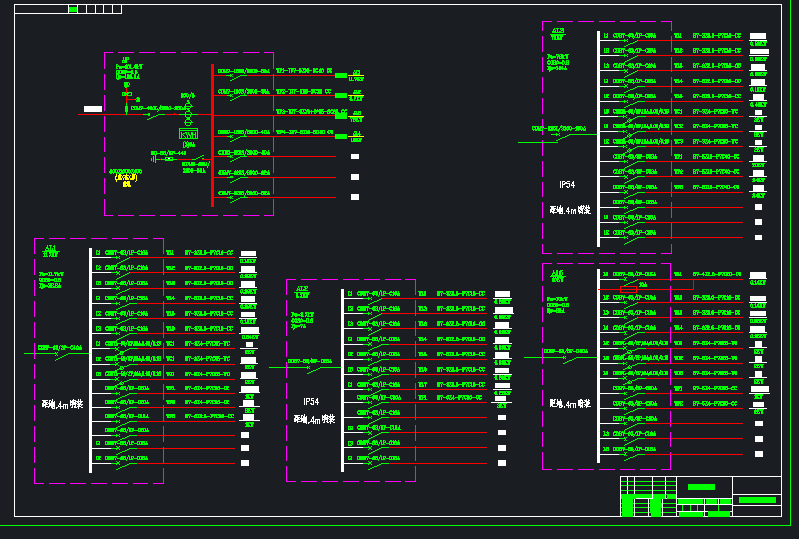Select the red-circled breaker in the lower-right panel
This screenshot has height=539, width=799.
[629, 289]
